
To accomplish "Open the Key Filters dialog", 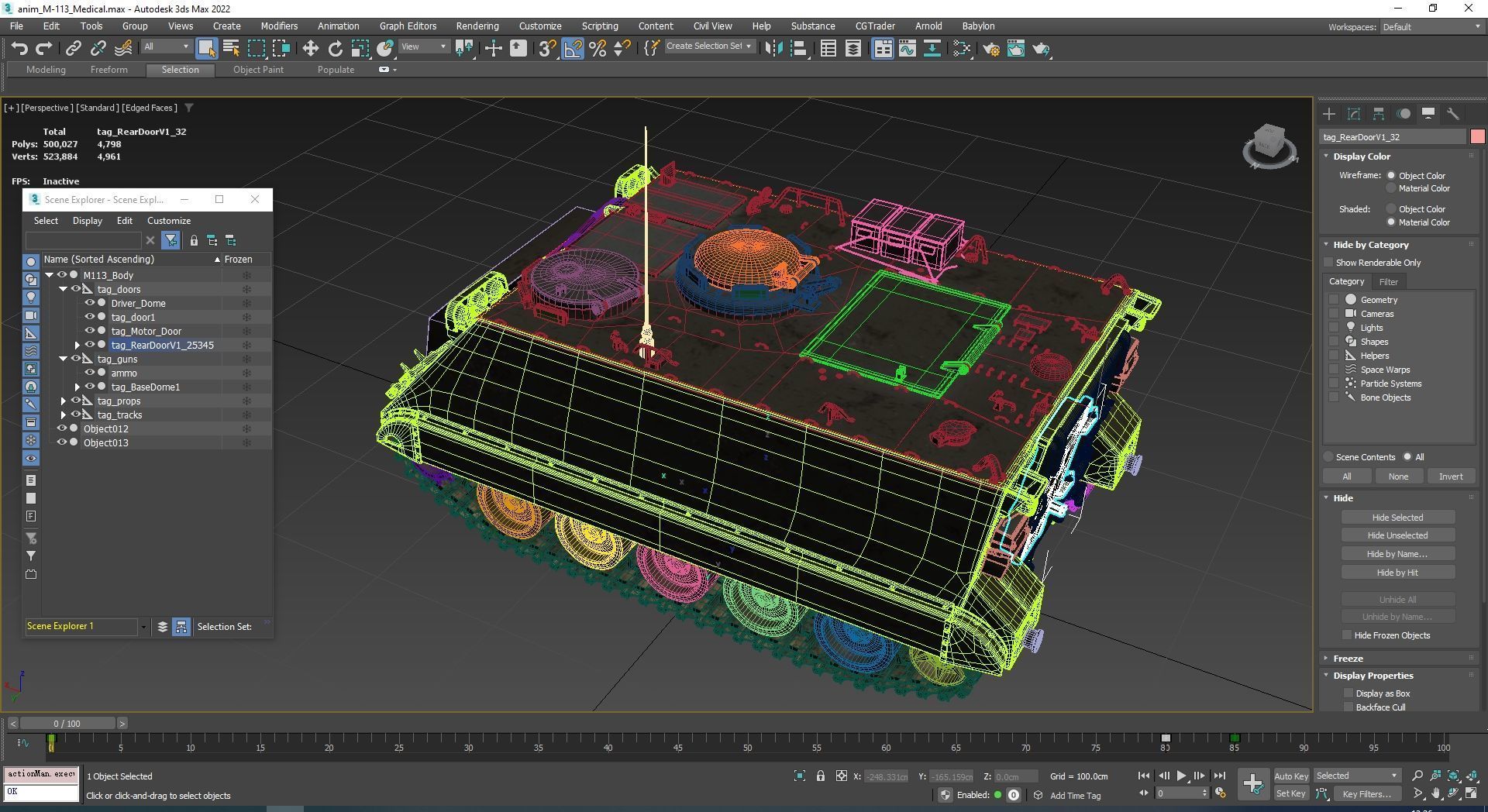I will pos(1366,793).
